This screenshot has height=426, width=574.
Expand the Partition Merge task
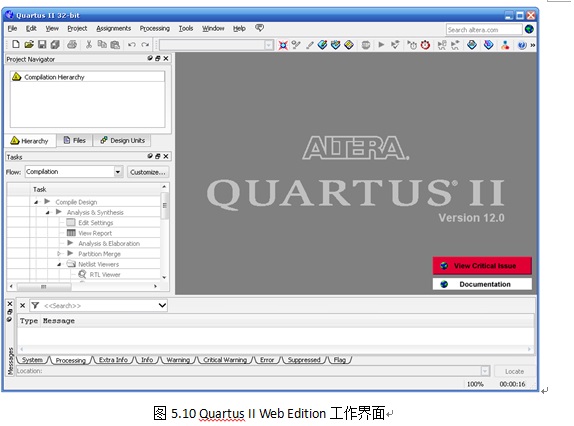(59, 254)
